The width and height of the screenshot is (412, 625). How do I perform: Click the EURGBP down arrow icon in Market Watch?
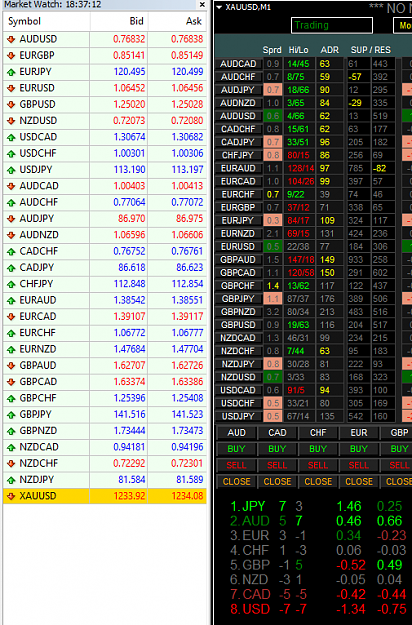(11, 55)
